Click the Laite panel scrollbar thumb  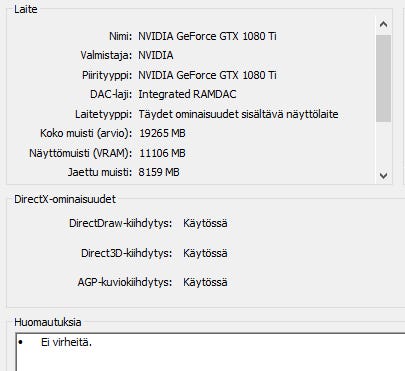[x=383, y=78]
